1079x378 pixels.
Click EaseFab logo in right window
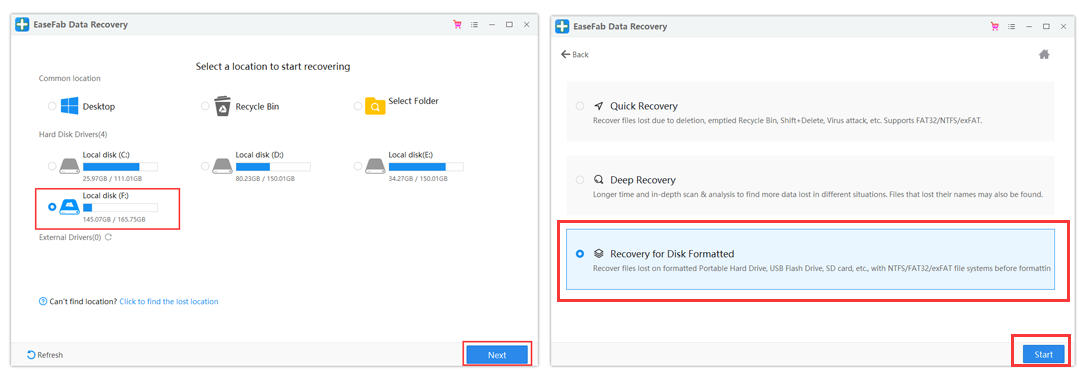pos(562,26)
